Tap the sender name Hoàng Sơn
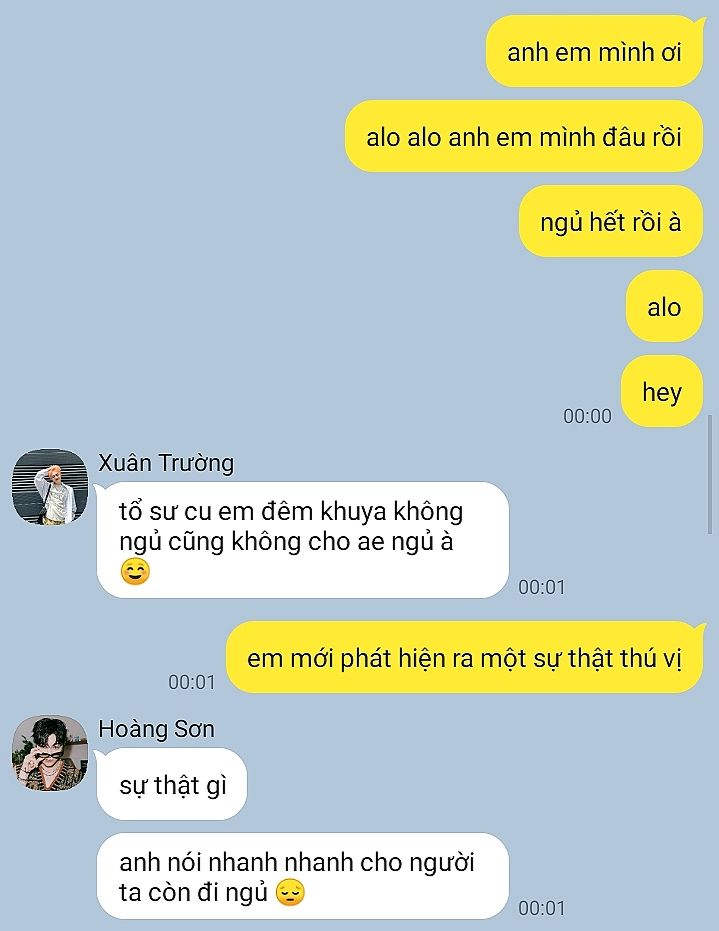719x931 pixels. coord(156,729)
